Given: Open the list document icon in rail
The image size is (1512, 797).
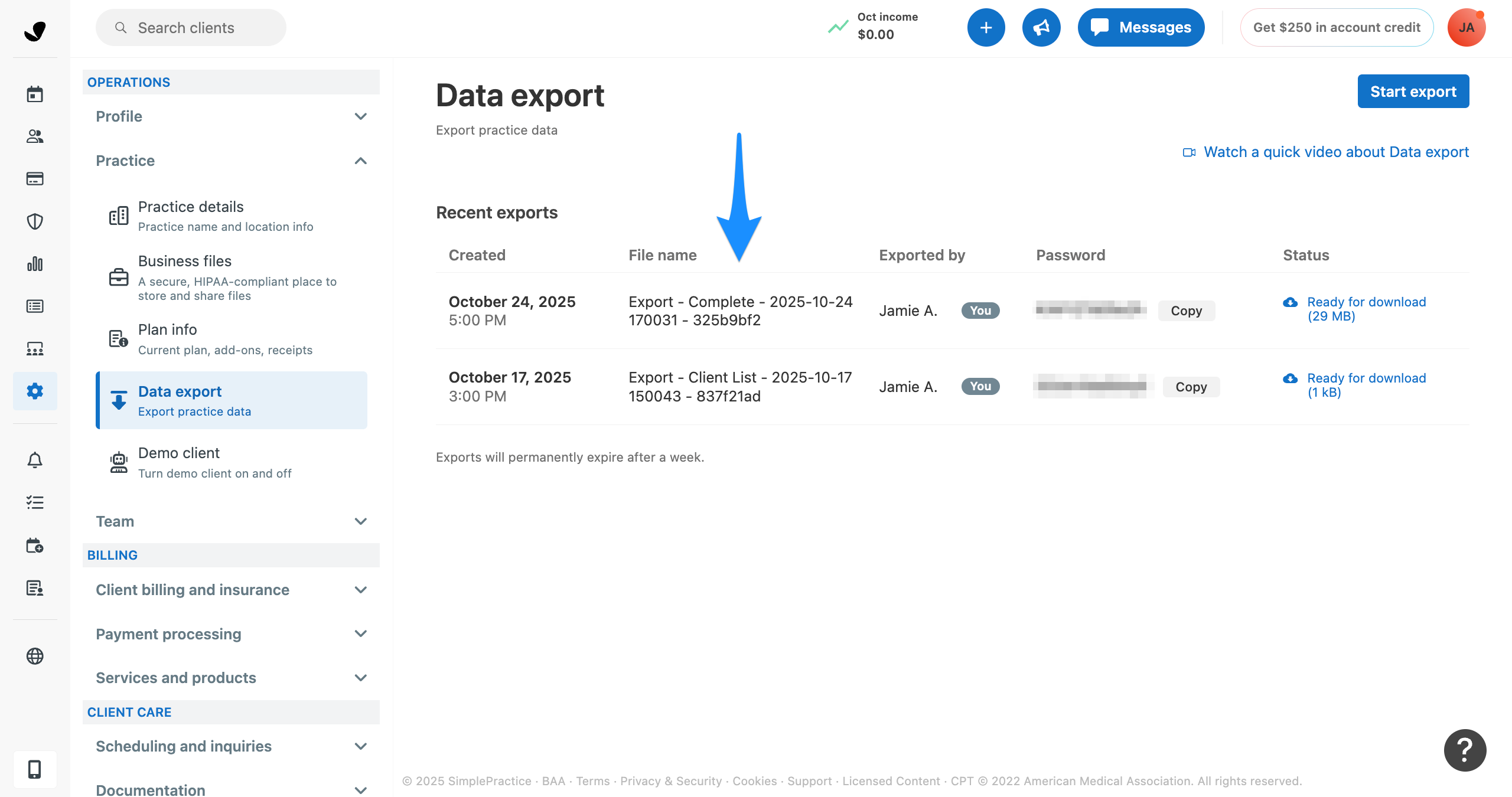Looking at the screenshot, I should (x=35, y=306).
